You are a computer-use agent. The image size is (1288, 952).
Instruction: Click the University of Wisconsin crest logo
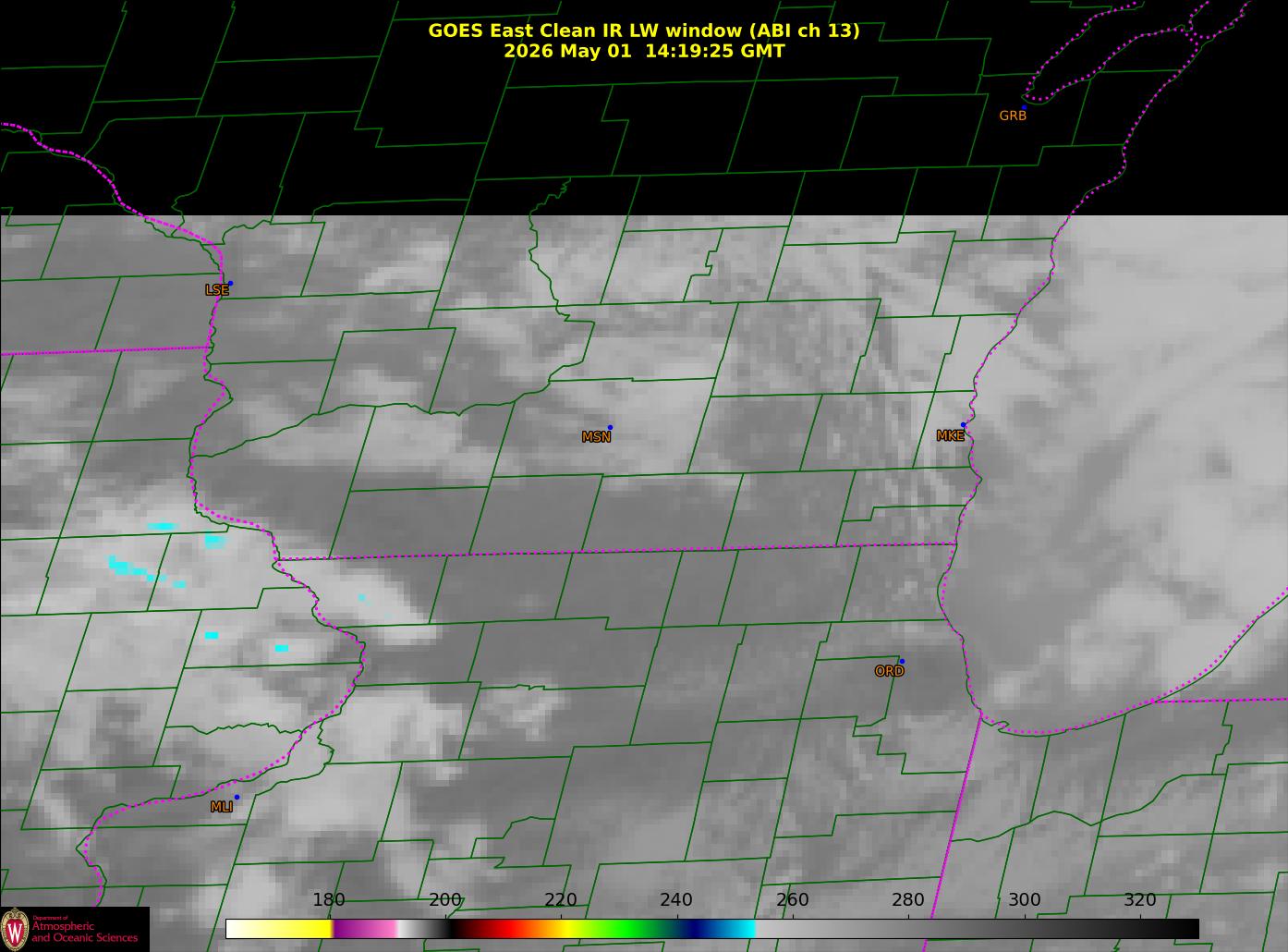14,928
